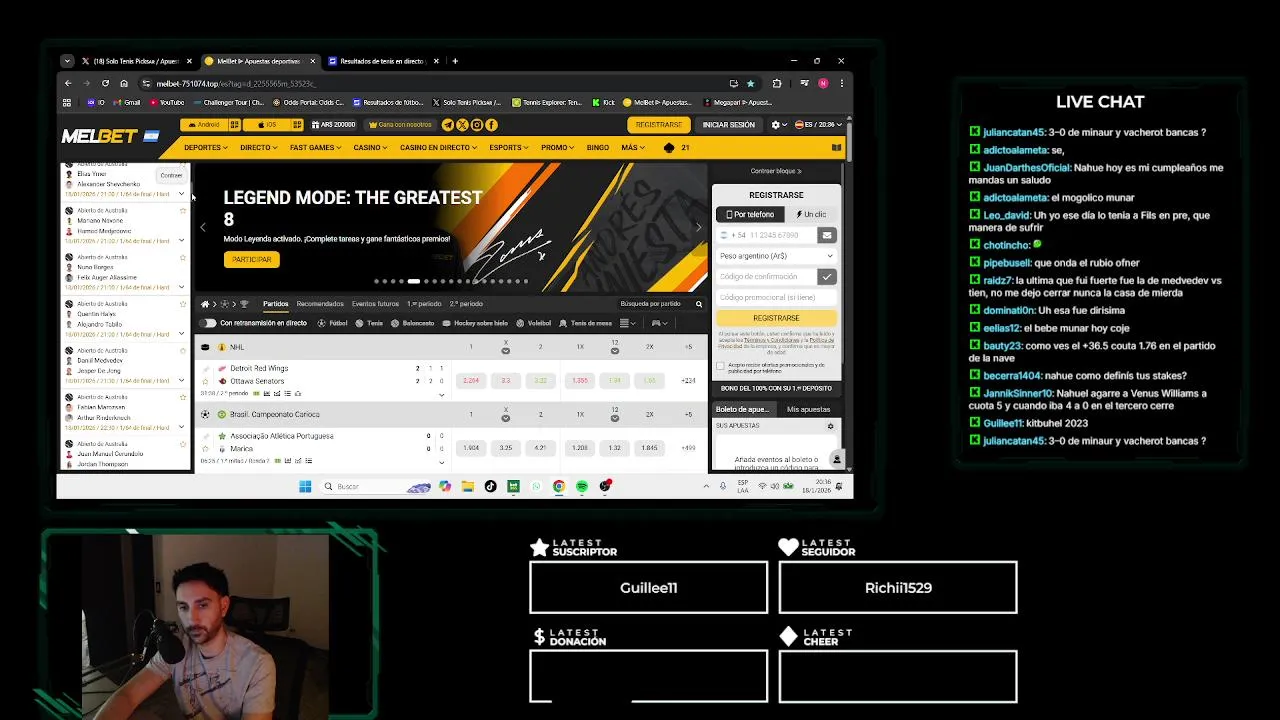This screenshot has width=1280, height=720.
Task: Open Peso argentino currency dropdown
Action: click(776, 256)
